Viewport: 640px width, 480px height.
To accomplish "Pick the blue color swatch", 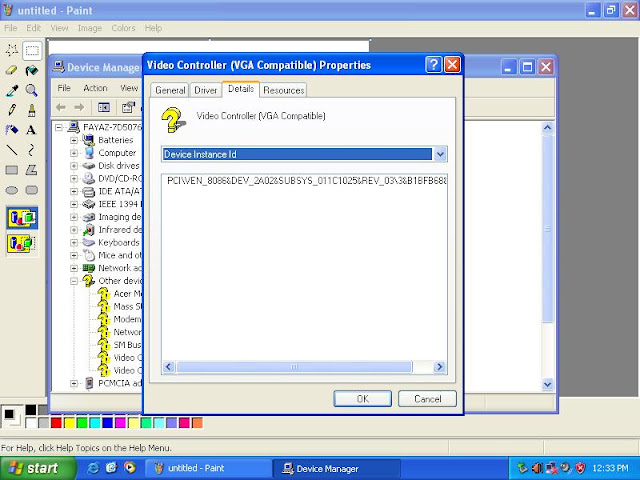I will [x=108, y=423].
